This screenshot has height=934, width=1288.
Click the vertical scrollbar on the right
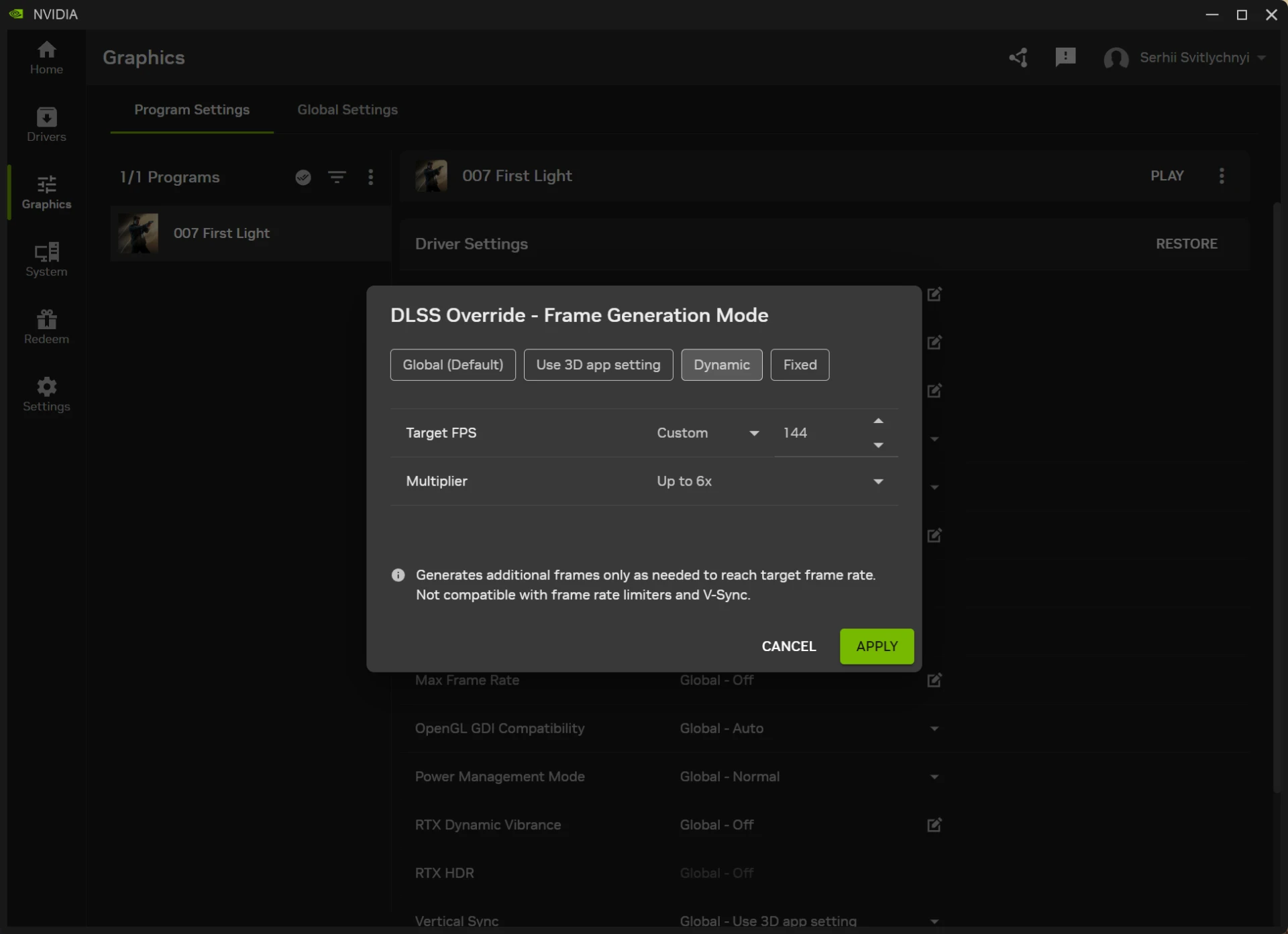(x=1277, y=496)
